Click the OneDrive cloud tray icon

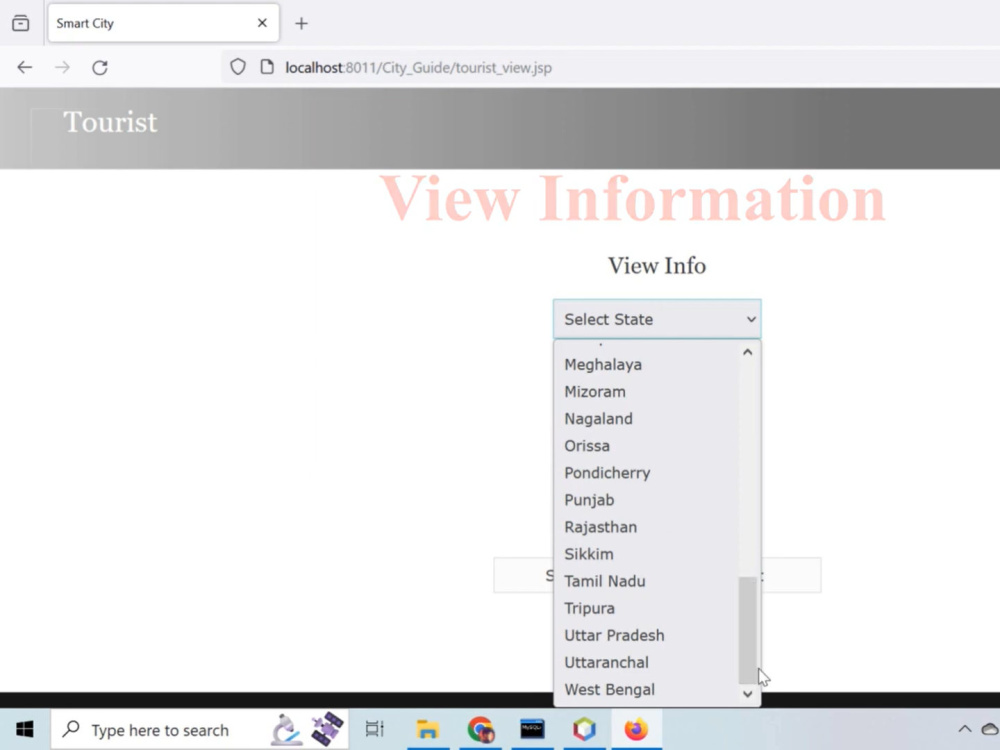tap(990, 728)
